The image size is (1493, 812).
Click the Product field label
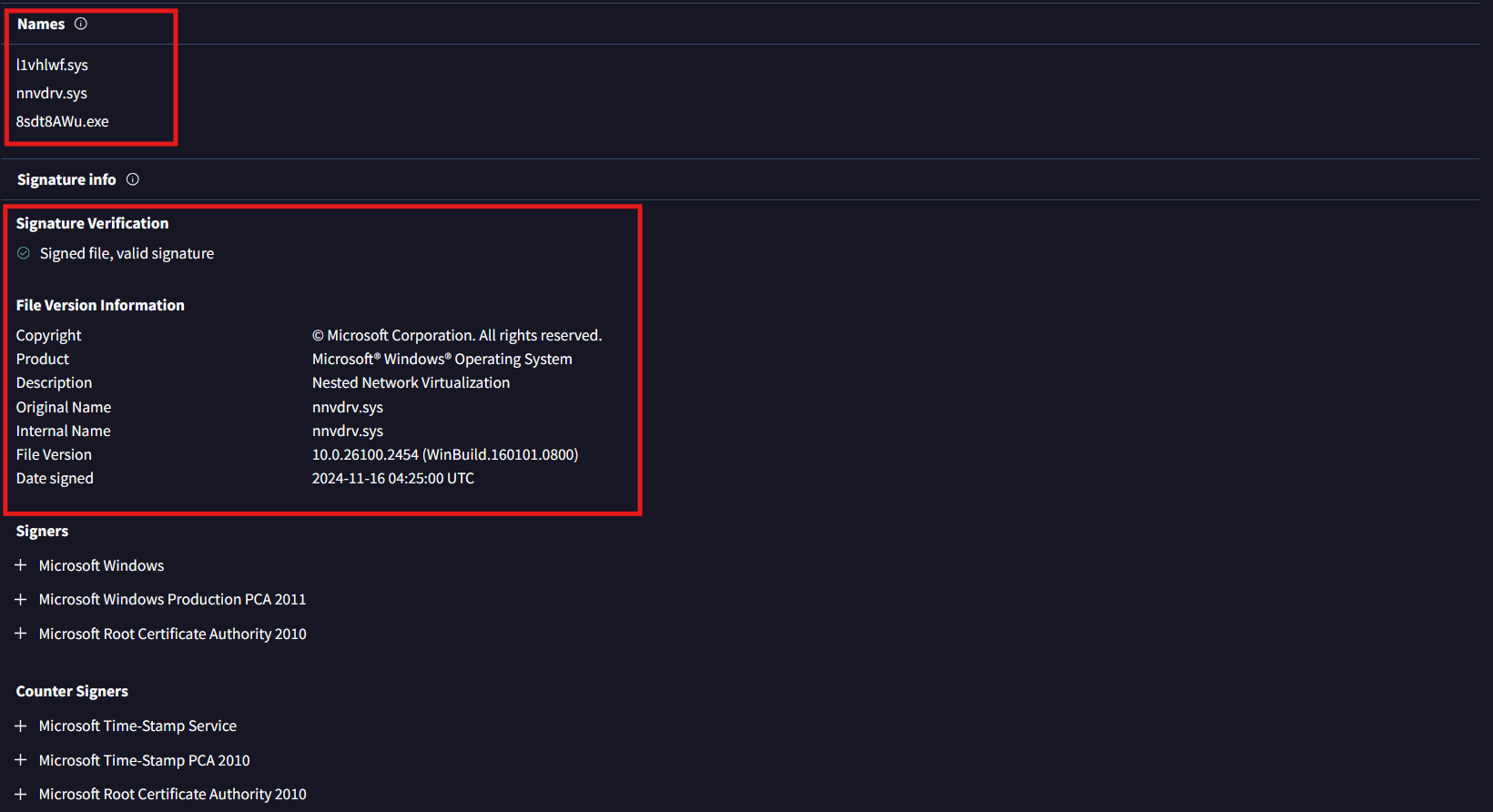(x=42, y=359)
